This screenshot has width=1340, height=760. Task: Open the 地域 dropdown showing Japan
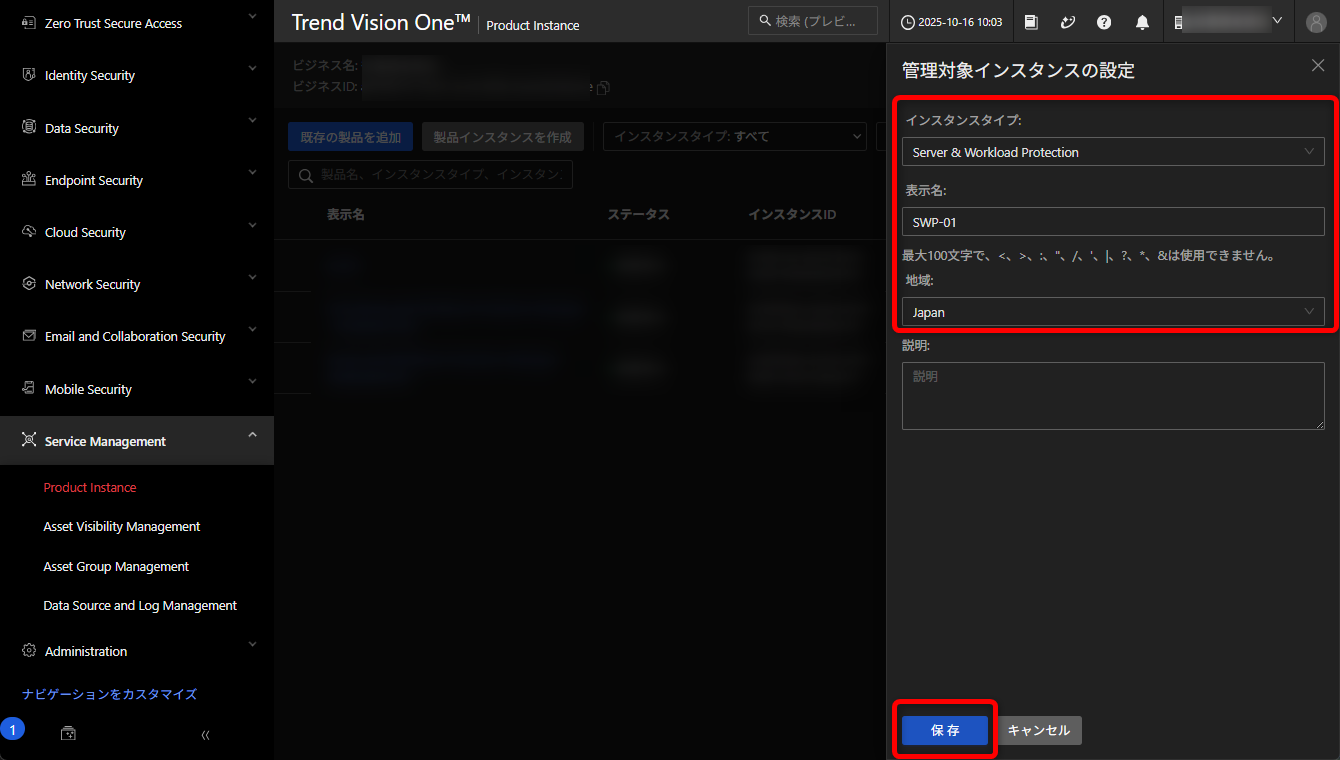pyautogui.click(x=1113, y=312)
